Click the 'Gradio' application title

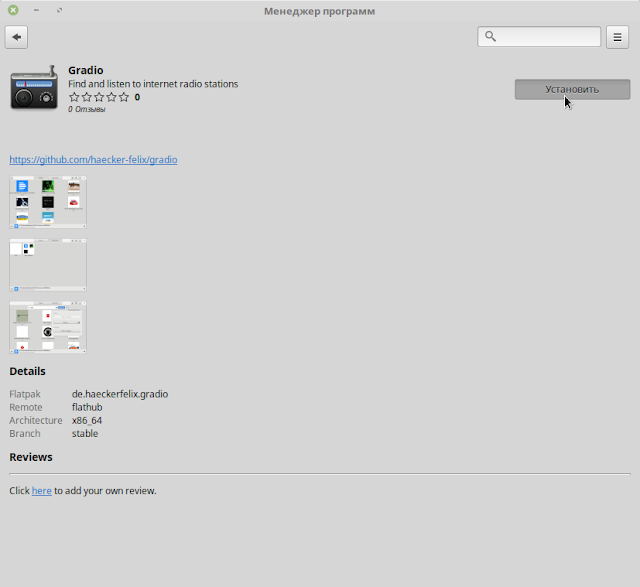coord(86,70)
